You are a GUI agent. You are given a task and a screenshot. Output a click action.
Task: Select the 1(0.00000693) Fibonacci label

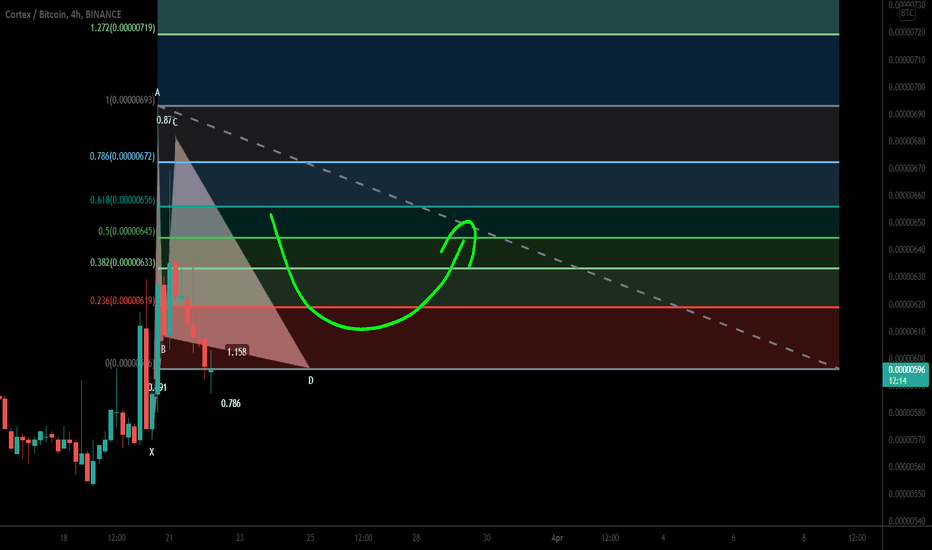coord(130,100)
